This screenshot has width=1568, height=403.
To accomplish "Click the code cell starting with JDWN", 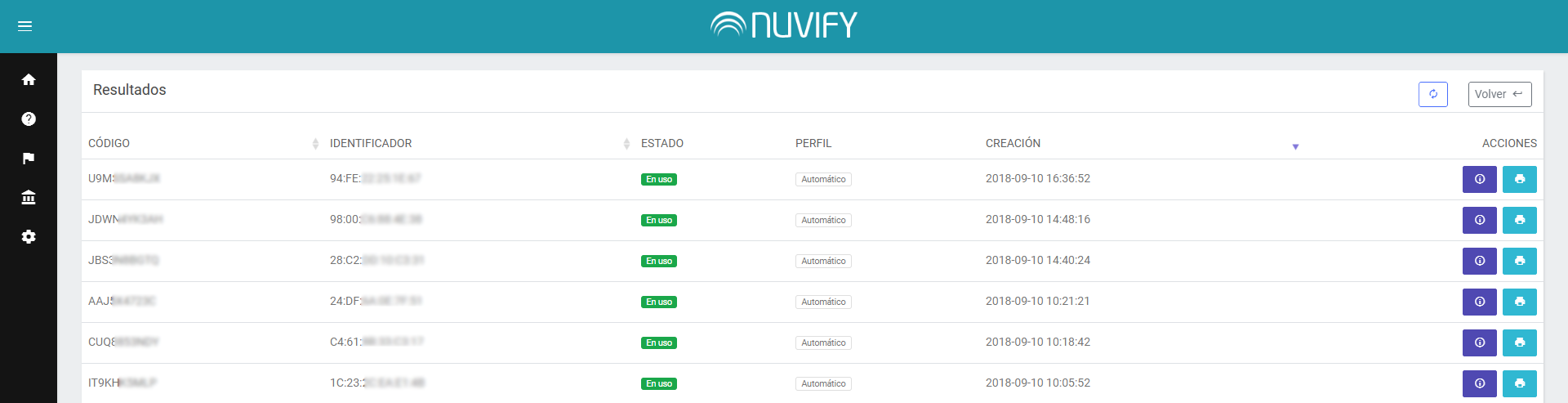I will coord(126,219).
